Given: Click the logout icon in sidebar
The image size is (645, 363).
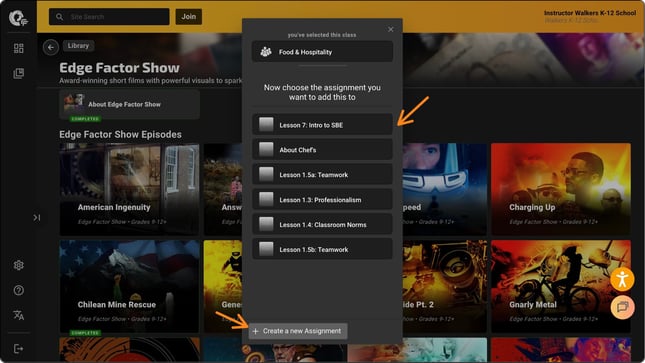Looking at the screenshot, I should coord(19,349).
